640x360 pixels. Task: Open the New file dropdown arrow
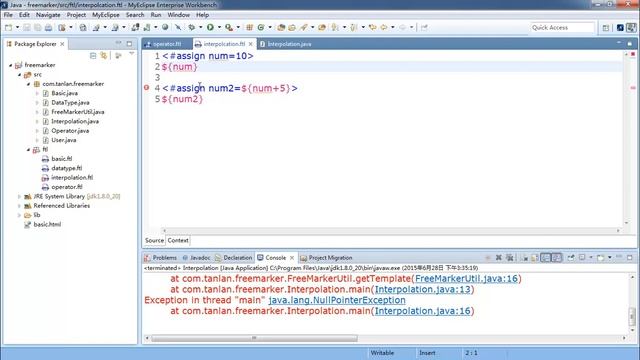click(17, 27)
